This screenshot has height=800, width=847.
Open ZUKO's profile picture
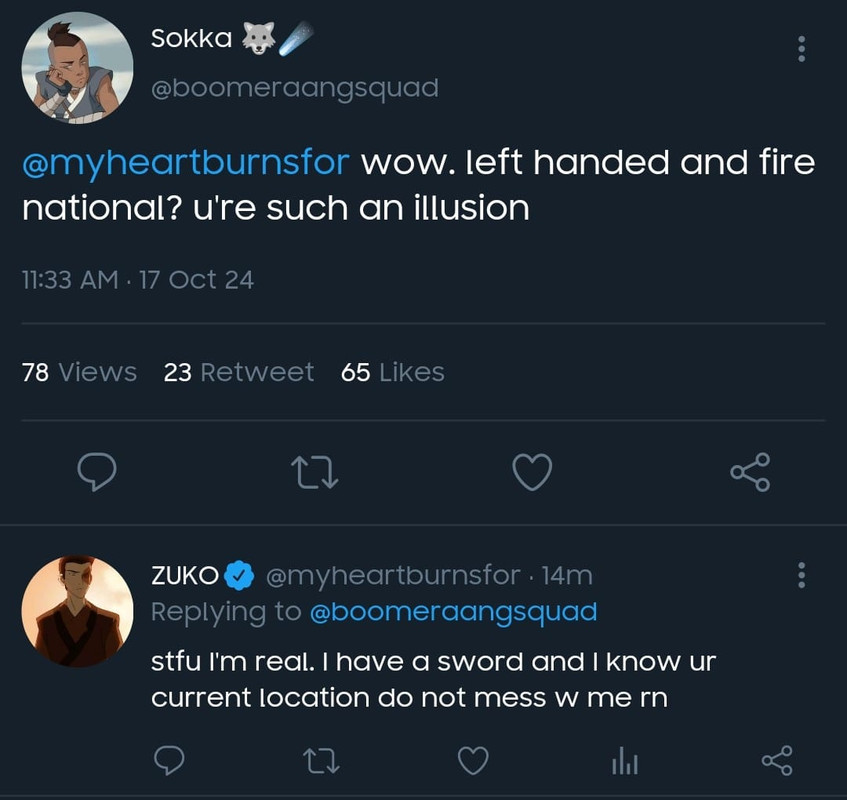[77, 610]
